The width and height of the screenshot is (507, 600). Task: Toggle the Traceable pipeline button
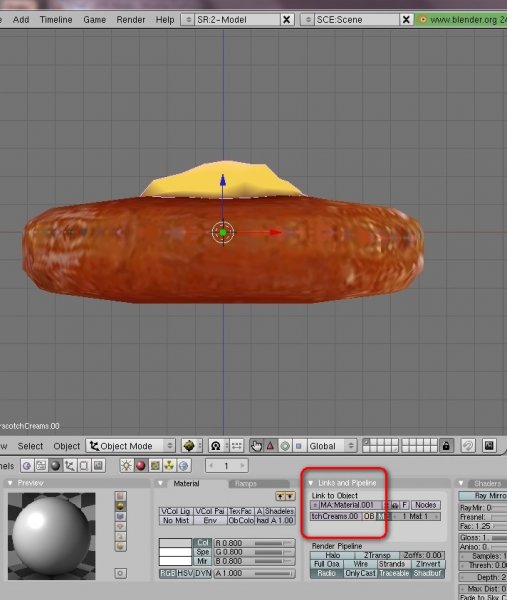(x=394, y=573)
